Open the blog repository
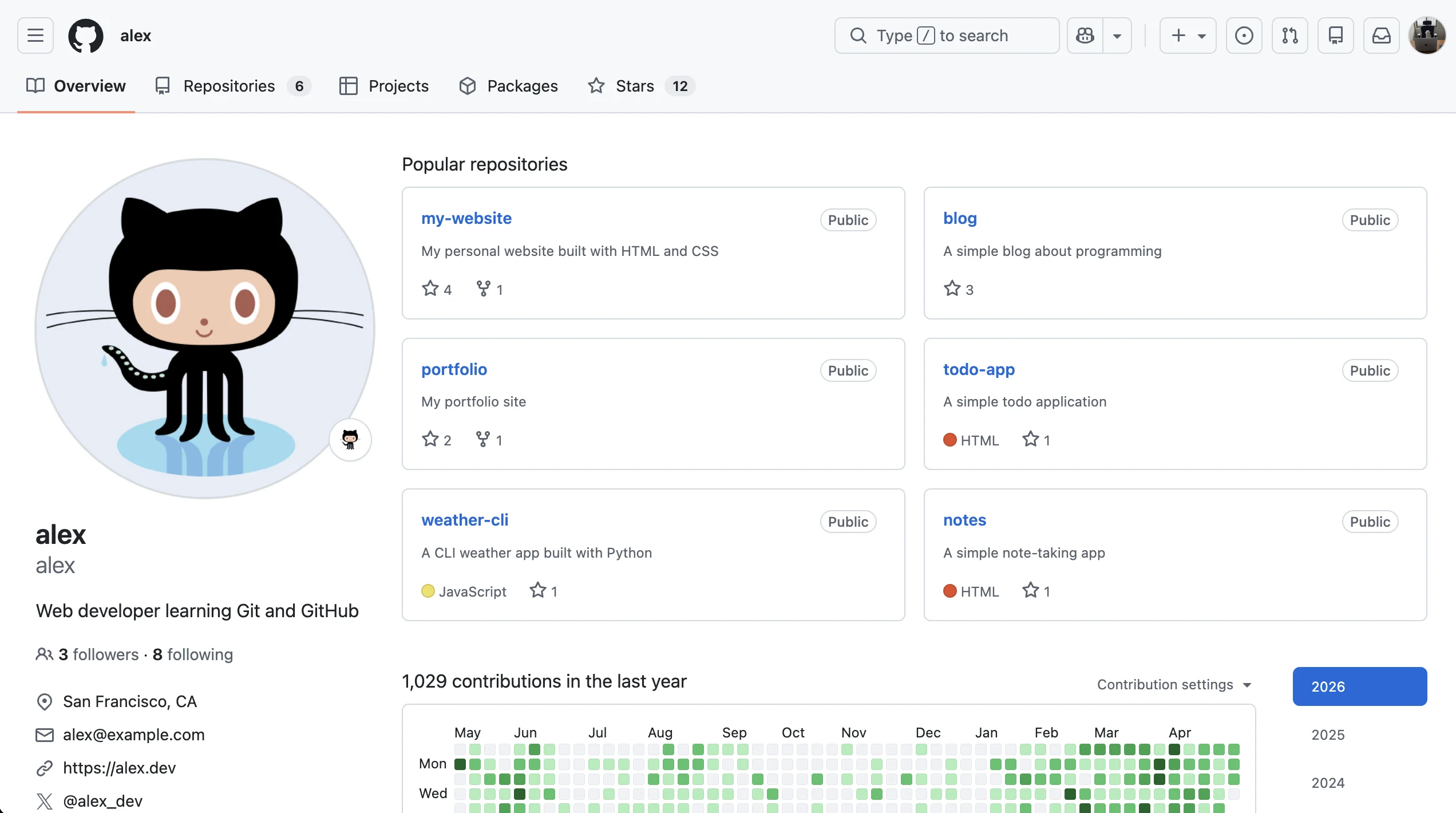The width and height of the screenshot is (1456, 813). pyautogui.click(x=960, y=218)
